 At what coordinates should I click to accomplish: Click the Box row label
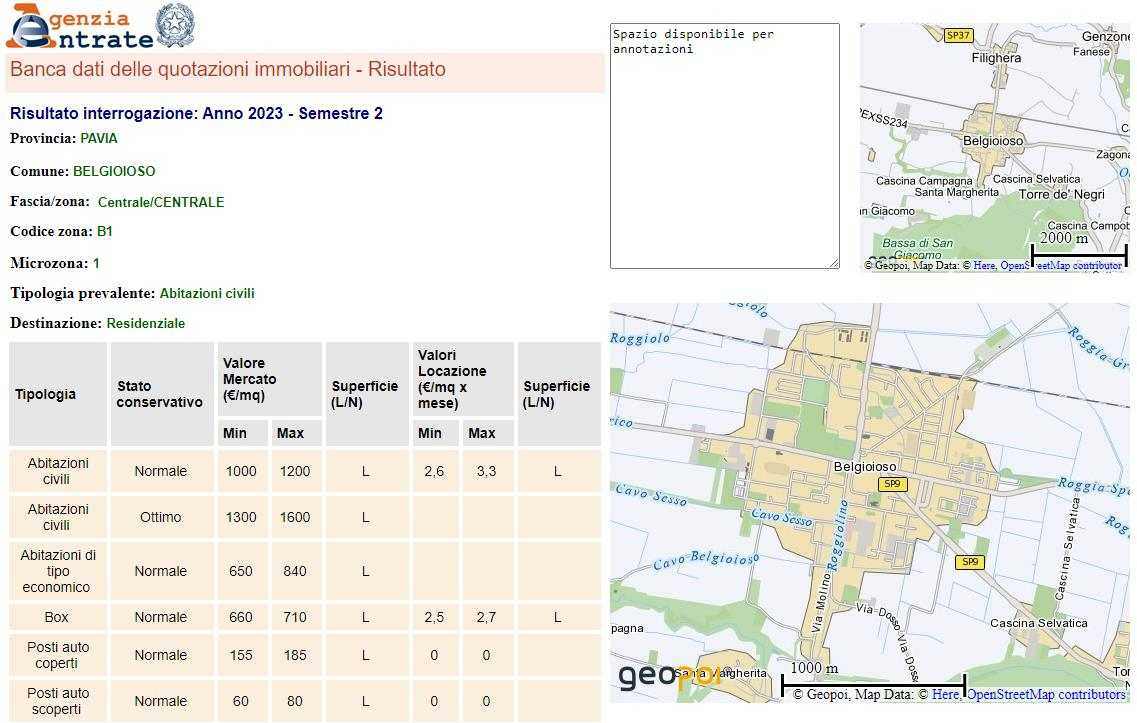(x=57, y=617)
